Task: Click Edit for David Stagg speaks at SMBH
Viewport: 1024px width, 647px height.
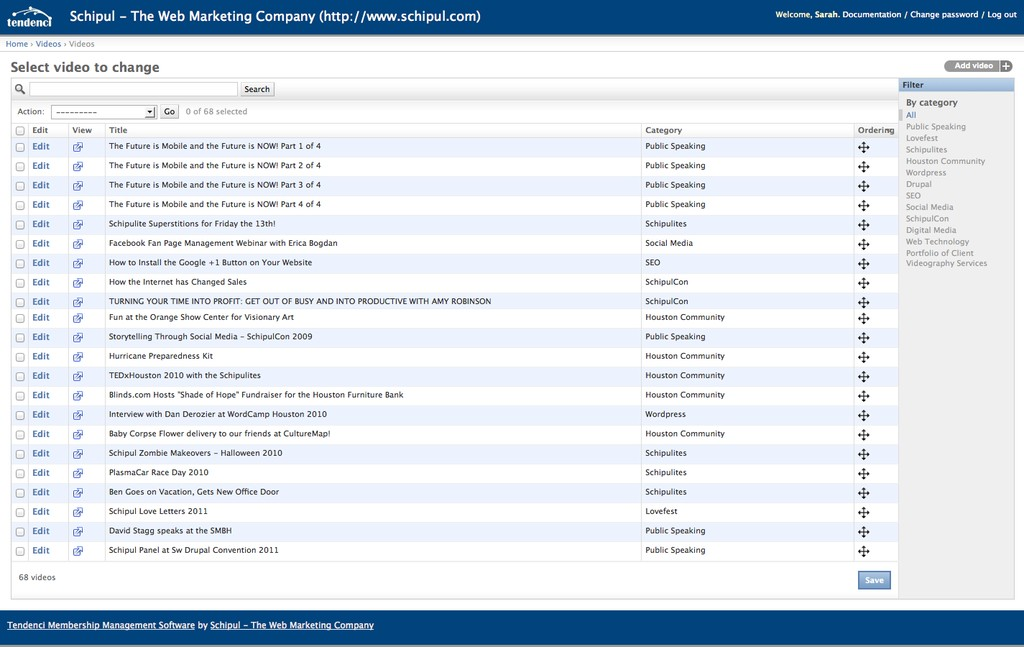Action: pos(40,531)
